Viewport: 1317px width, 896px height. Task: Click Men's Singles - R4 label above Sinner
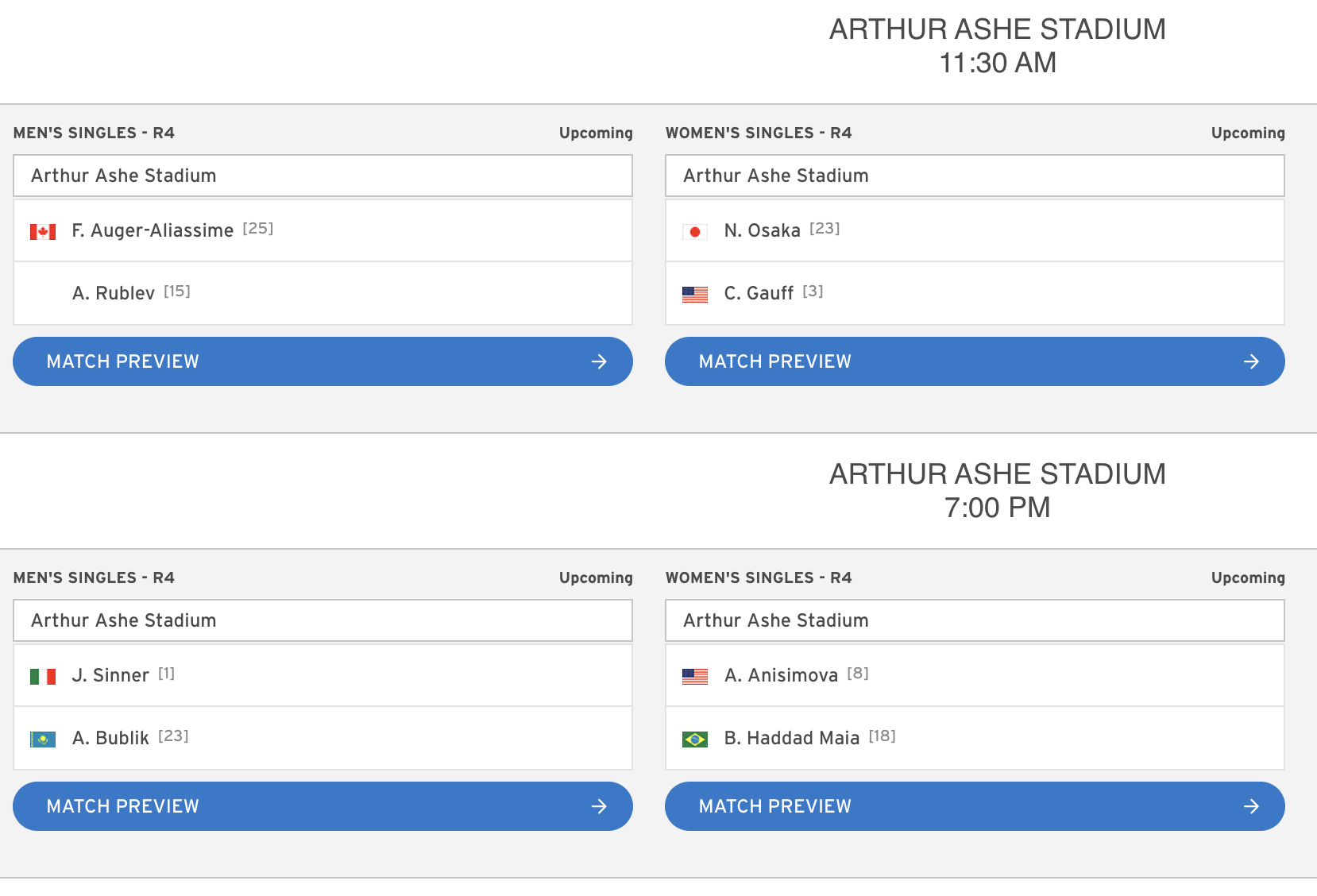point(94,577)
